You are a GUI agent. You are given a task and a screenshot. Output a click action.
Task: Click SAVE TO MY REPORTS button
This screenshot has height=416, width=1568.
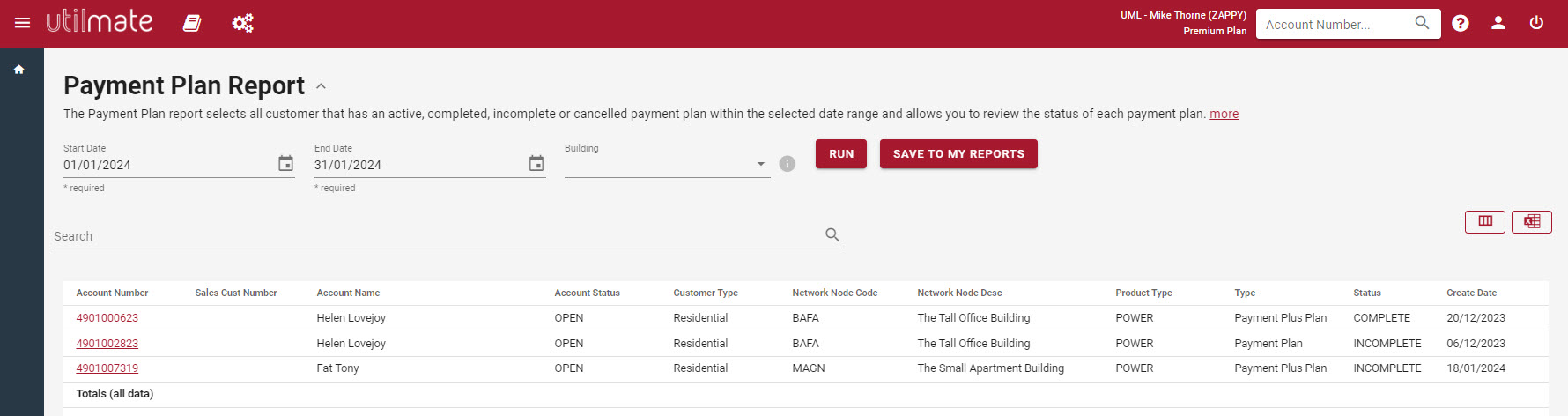coord(958,153)
